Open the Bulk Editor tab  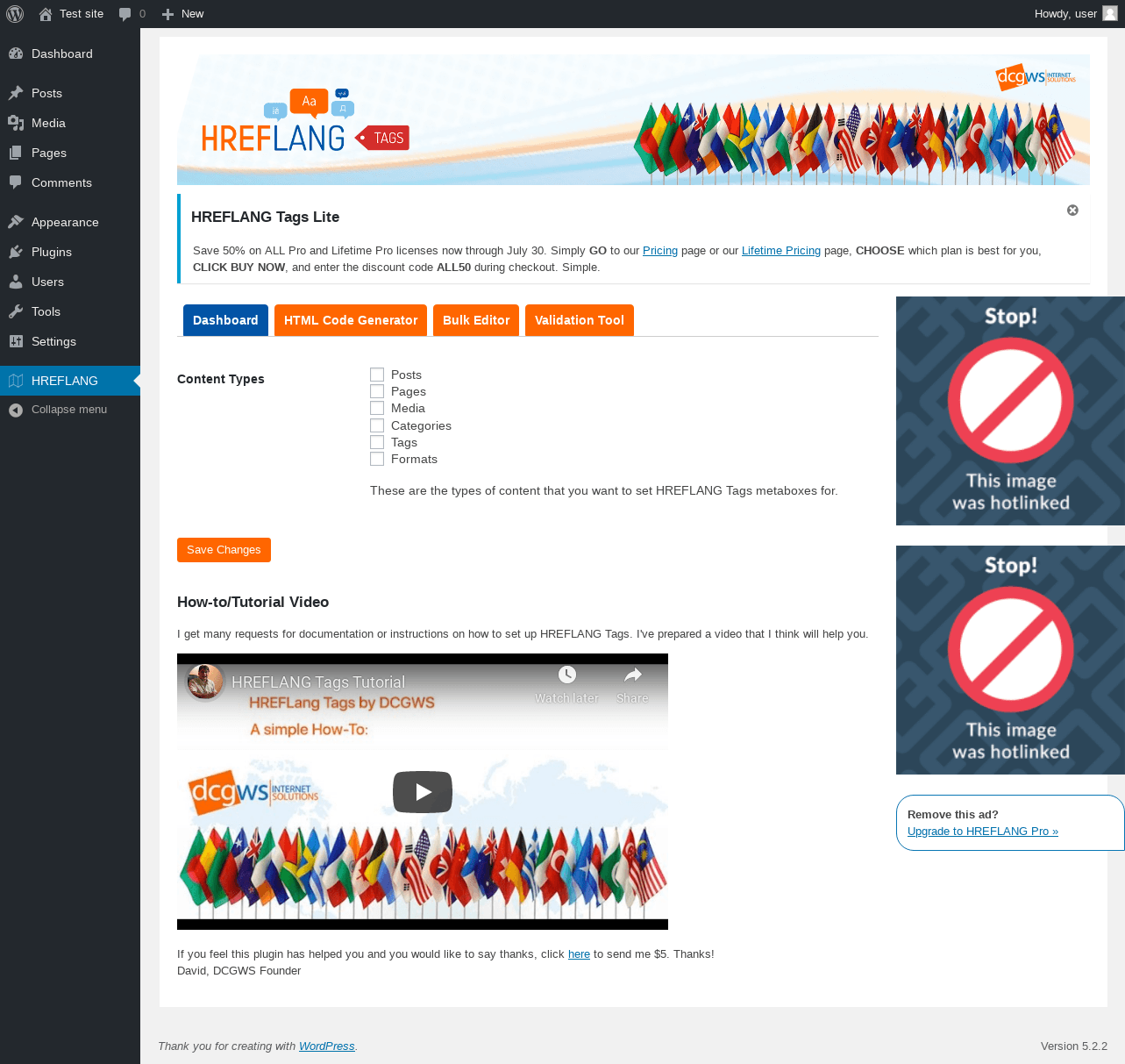[x=476, y=320]
